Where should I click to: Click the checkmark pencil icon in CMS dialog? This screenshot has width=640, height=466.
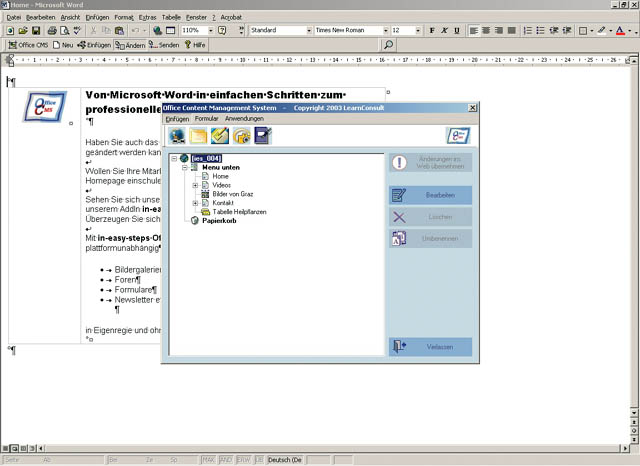pyautogui.click(x=220, y=136)
